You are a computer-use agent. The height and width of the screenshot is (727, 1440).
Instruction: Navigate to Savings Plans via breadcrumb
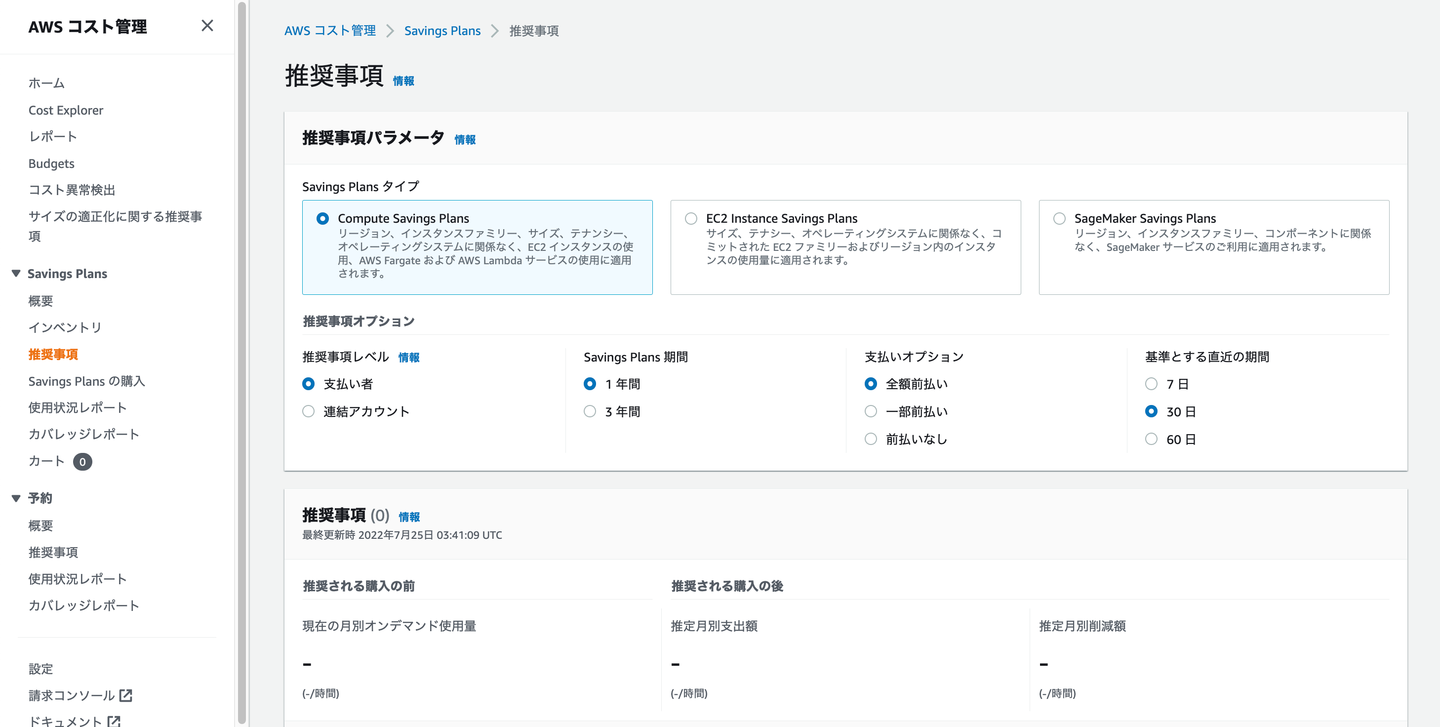click(442, 30)
